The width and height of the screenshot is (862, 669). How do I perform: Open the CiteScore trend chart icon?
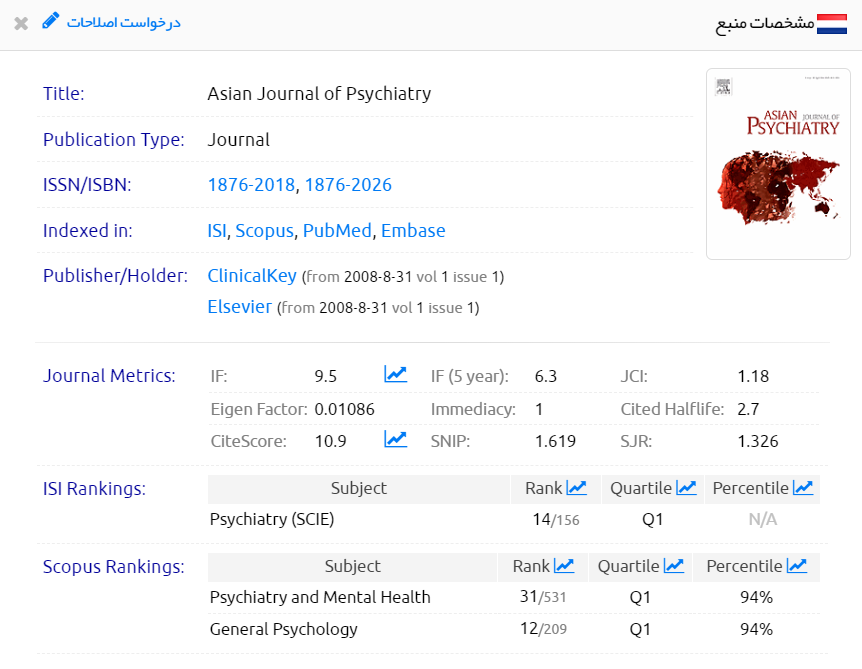(x=395, y=439)
